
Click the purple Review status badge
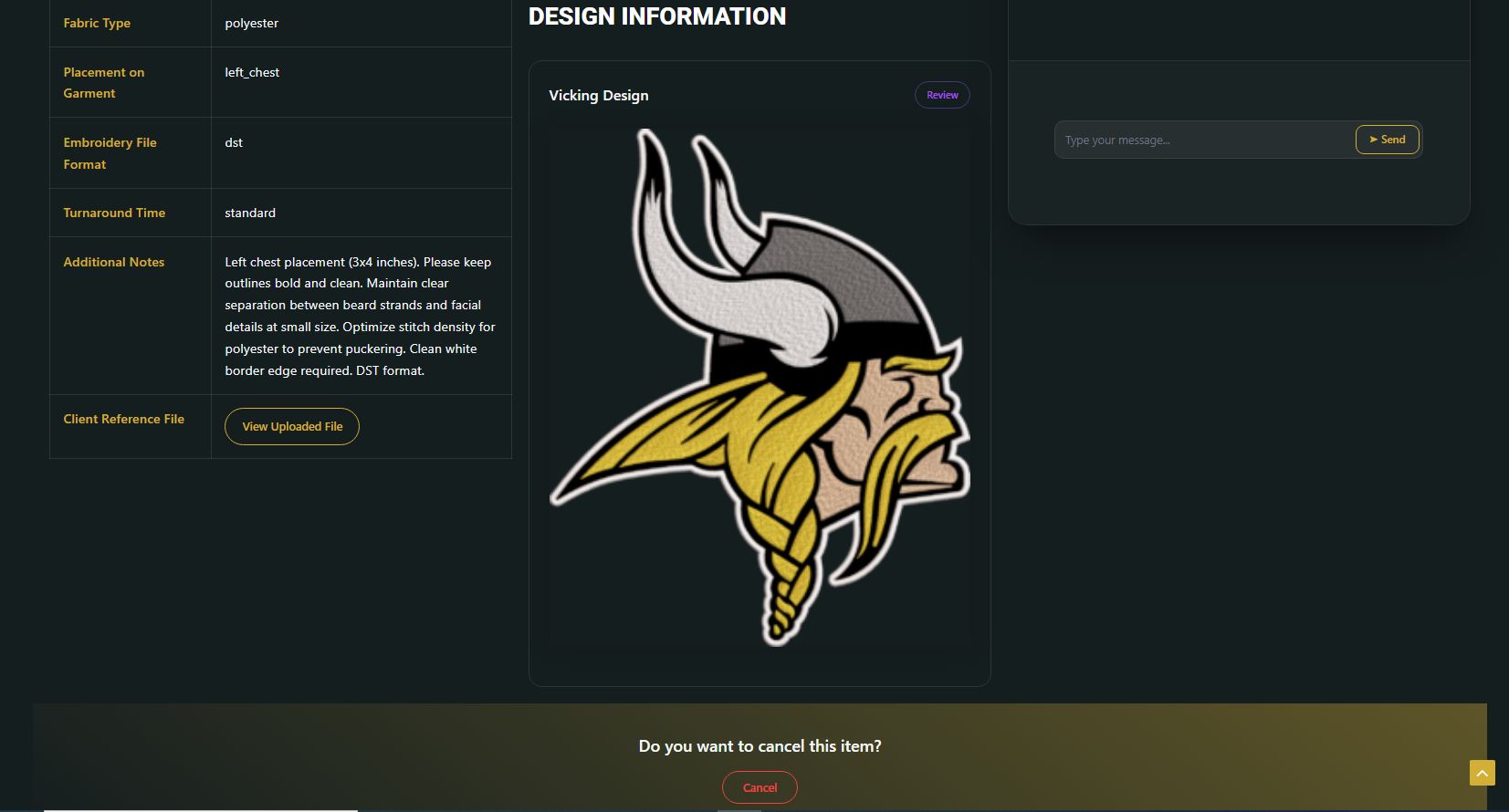(x=942, y=95)
